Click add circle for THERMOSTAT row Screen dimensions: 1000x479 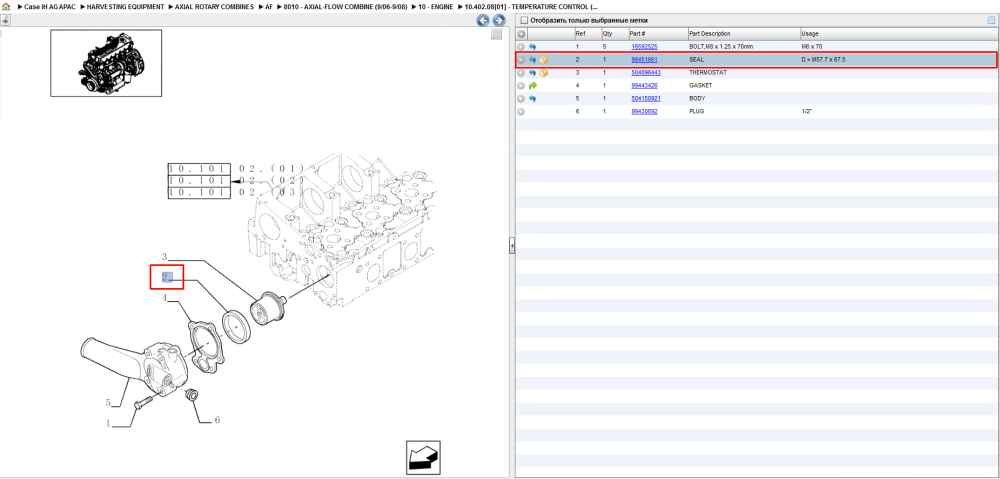tap(521, 73)
